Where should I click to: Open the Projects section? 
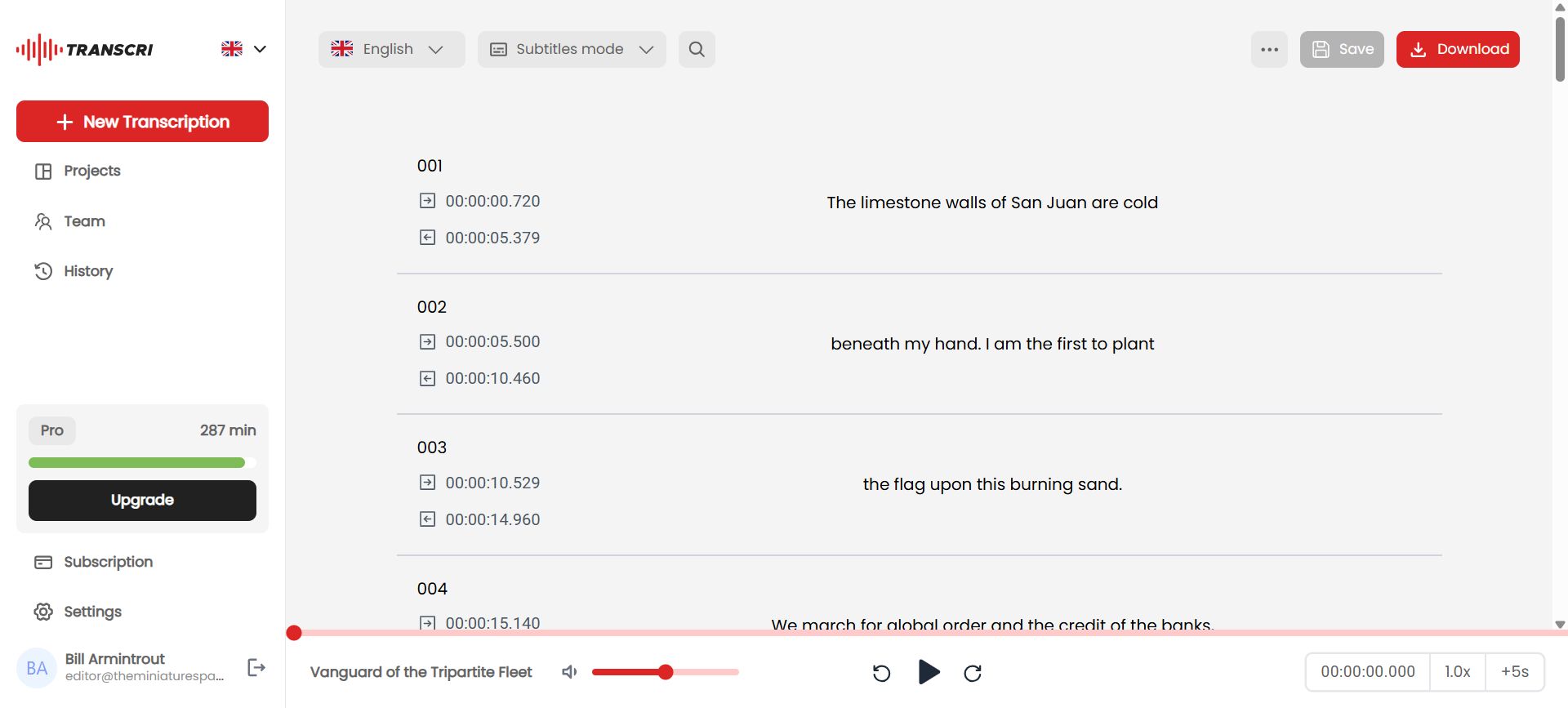[91, 171]
